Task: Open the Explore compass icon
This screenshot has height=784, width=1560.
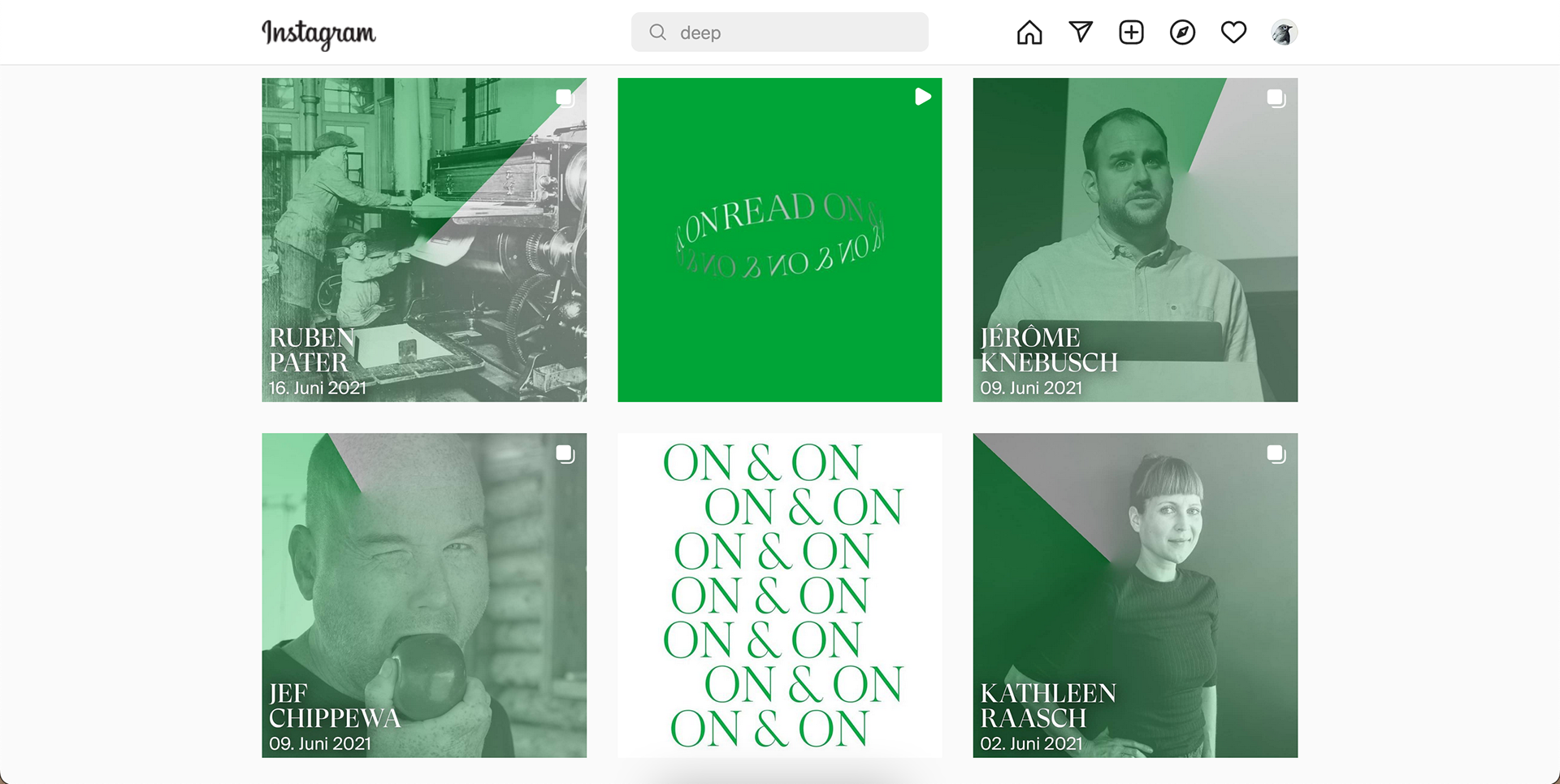Action: click(1182, 32)
